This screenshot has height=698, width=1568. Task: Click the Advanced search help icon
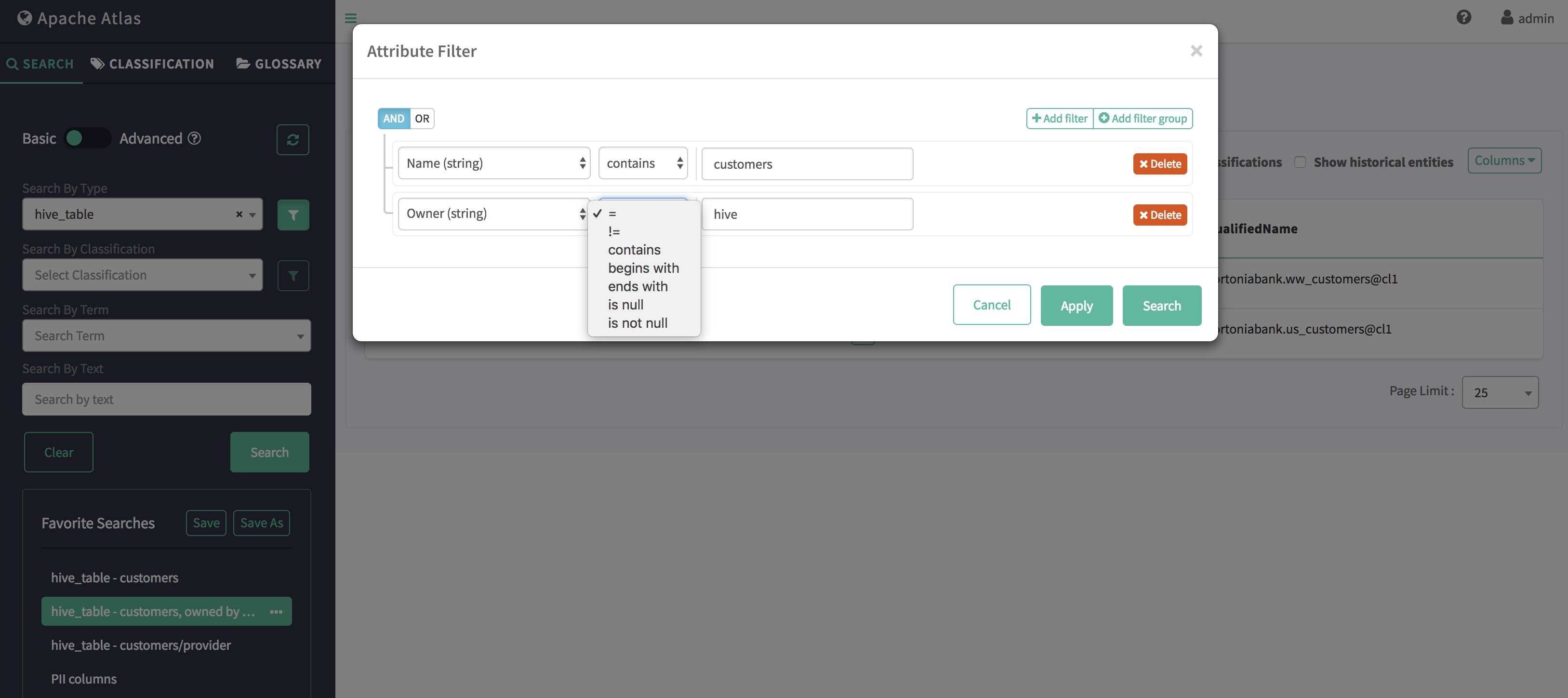pos(194,138)
